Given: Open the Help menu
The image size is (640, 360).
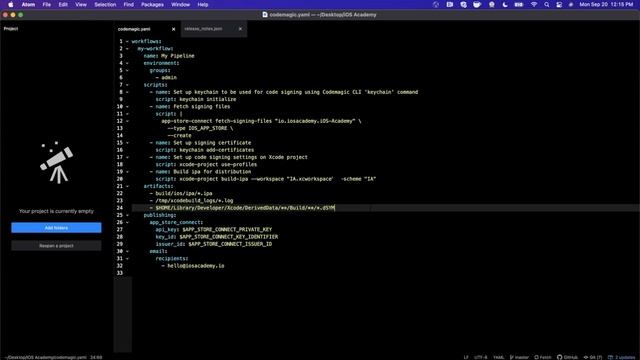Looking at the screenshot, I should pos(203,4).
